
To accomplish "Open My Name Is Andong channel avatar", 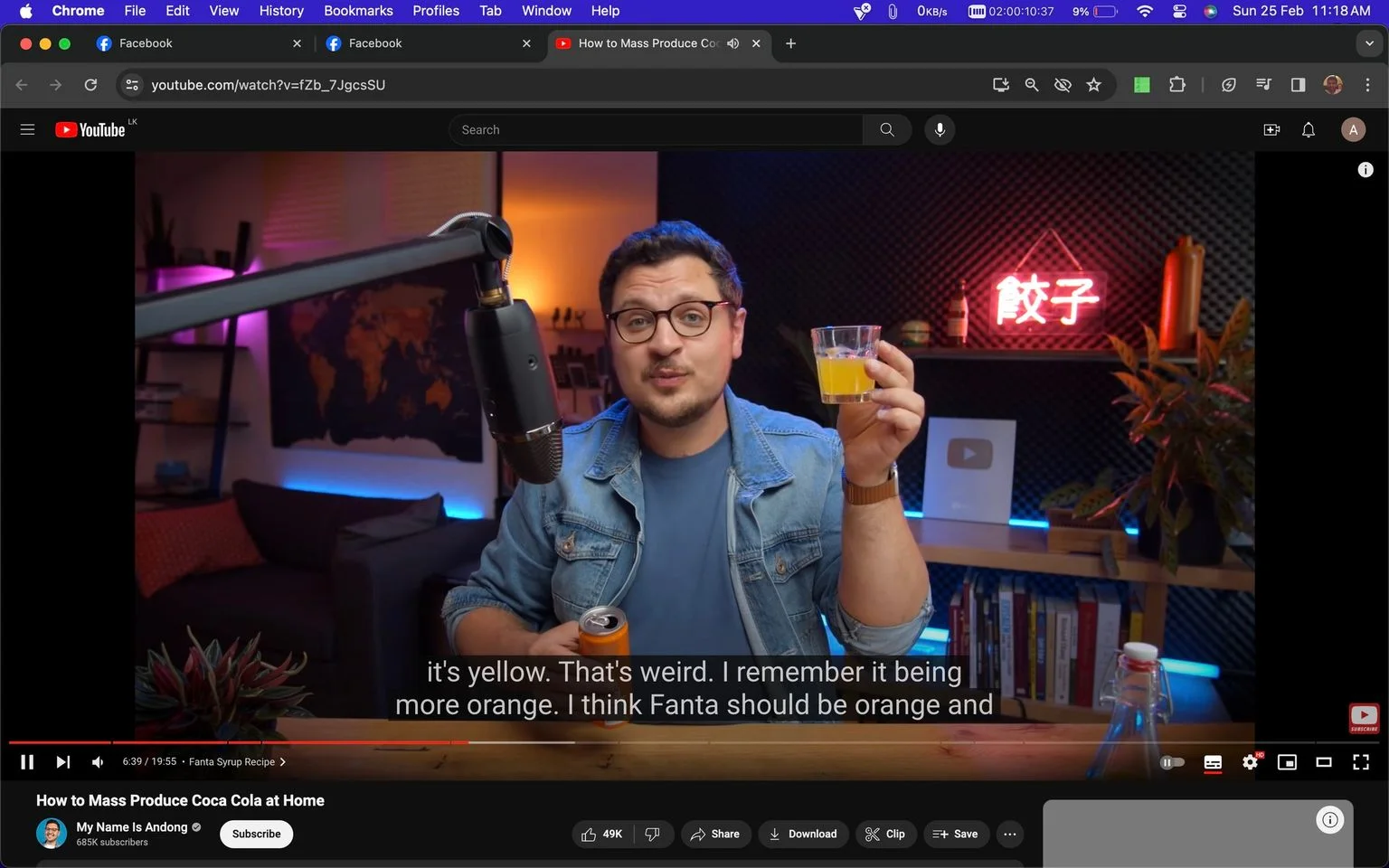I will [52, 834].
